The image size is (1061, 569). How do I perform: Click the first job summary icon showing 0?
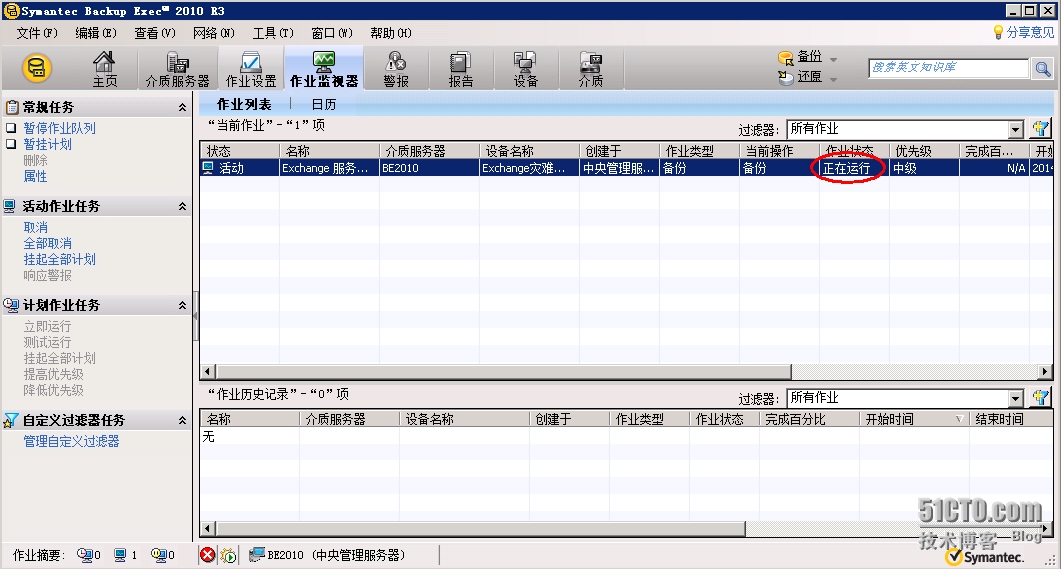(85, 555)
